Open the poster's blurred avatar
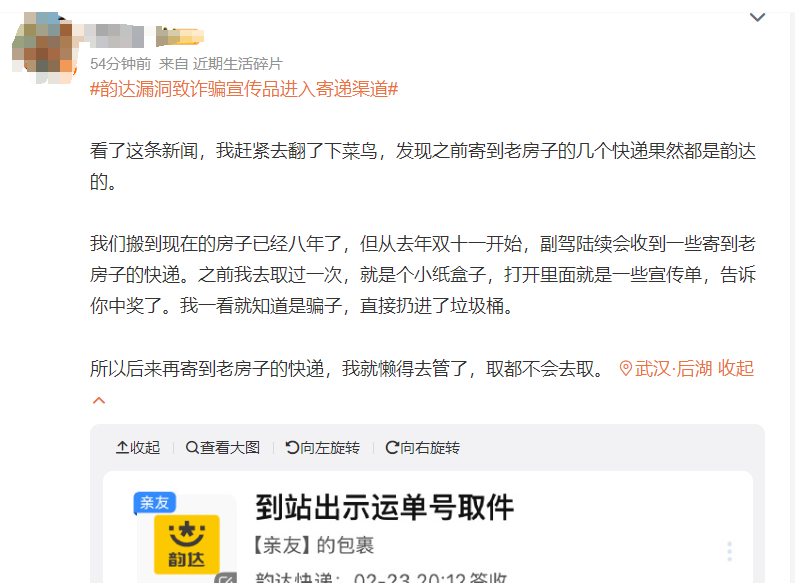 [x=43, y=48]
